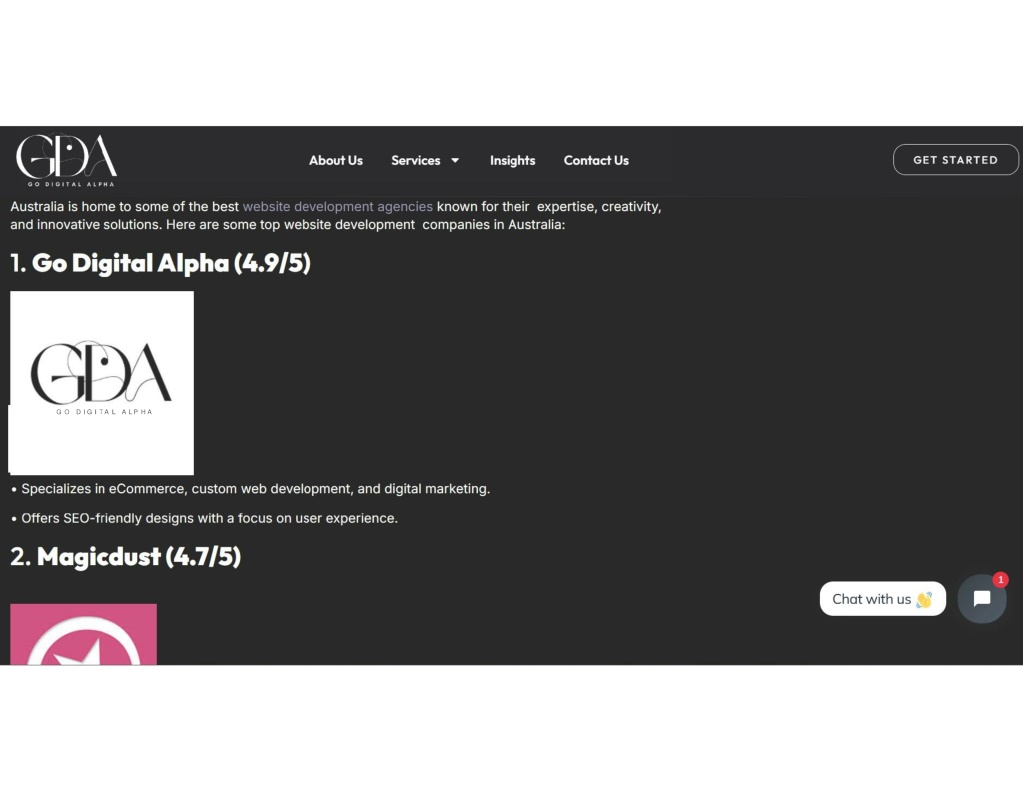Go to the Insights page

[513, 160]
